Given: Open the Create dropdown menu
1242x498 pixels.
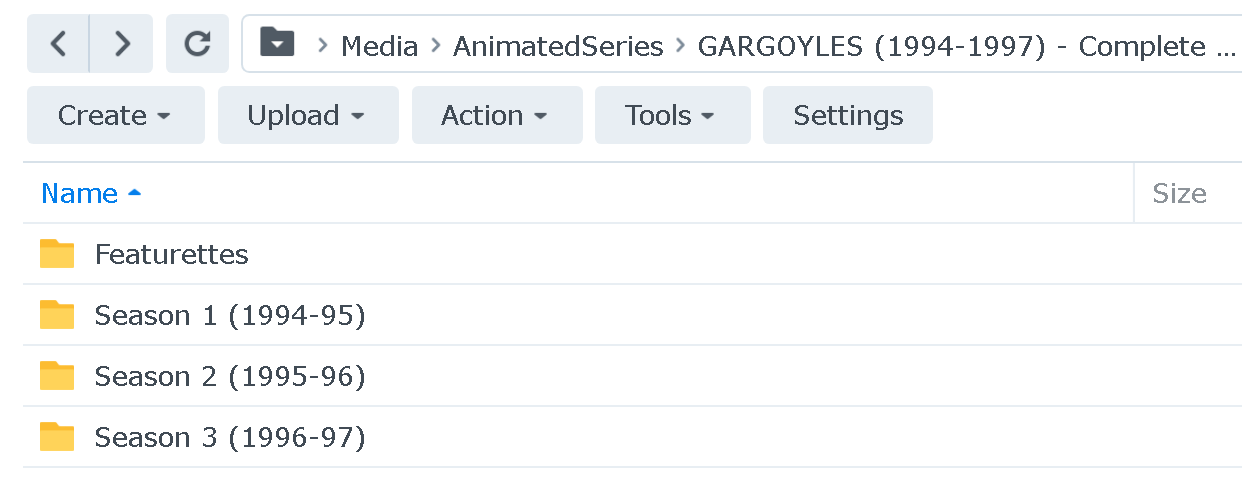Looking at the screenshot, I should (x=115, y=116).
